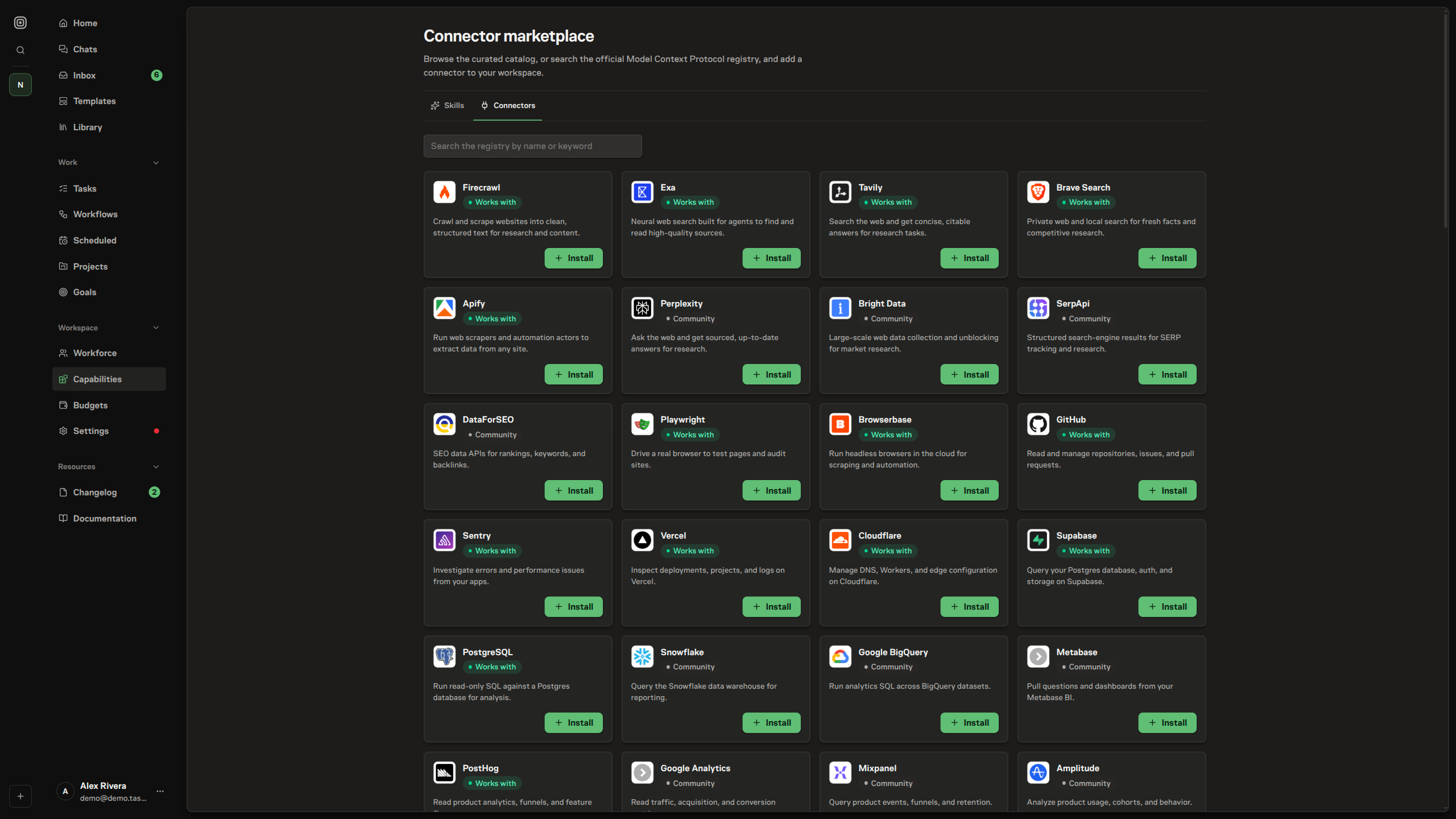
Task: Open Templates in the sidebar
Action: [109, 101]
